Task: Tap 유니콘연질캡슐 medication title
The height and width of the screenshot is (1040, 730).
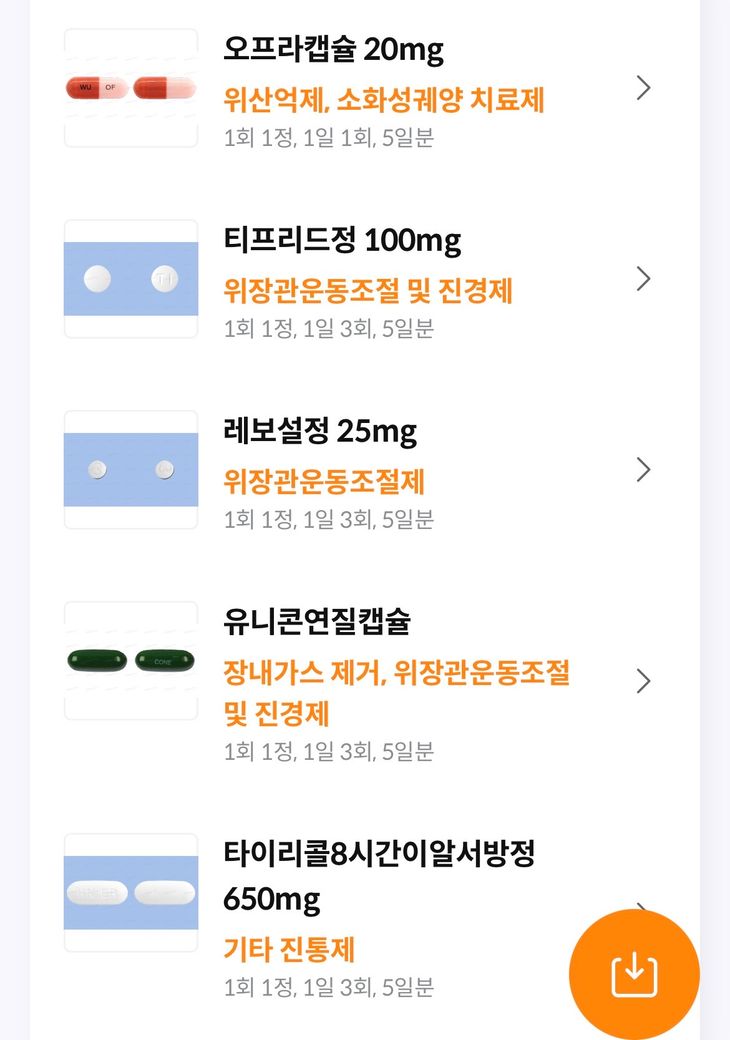Action: pyautogui.click(x=317, y=622)
